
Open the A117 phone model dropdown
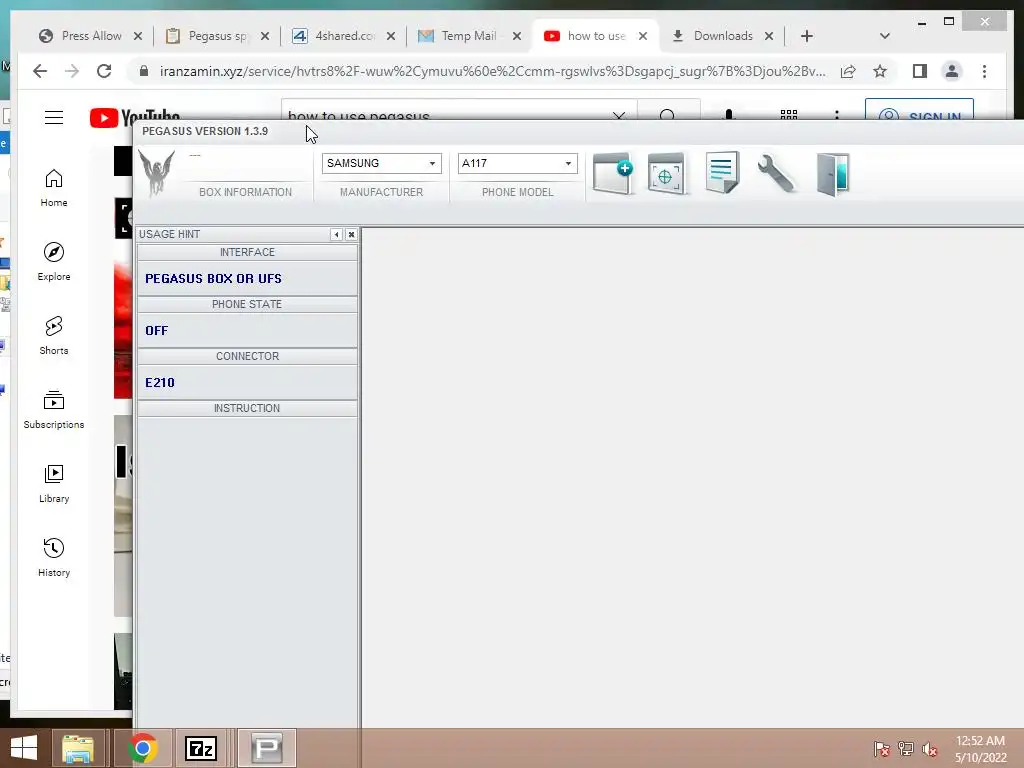(517, 163)
